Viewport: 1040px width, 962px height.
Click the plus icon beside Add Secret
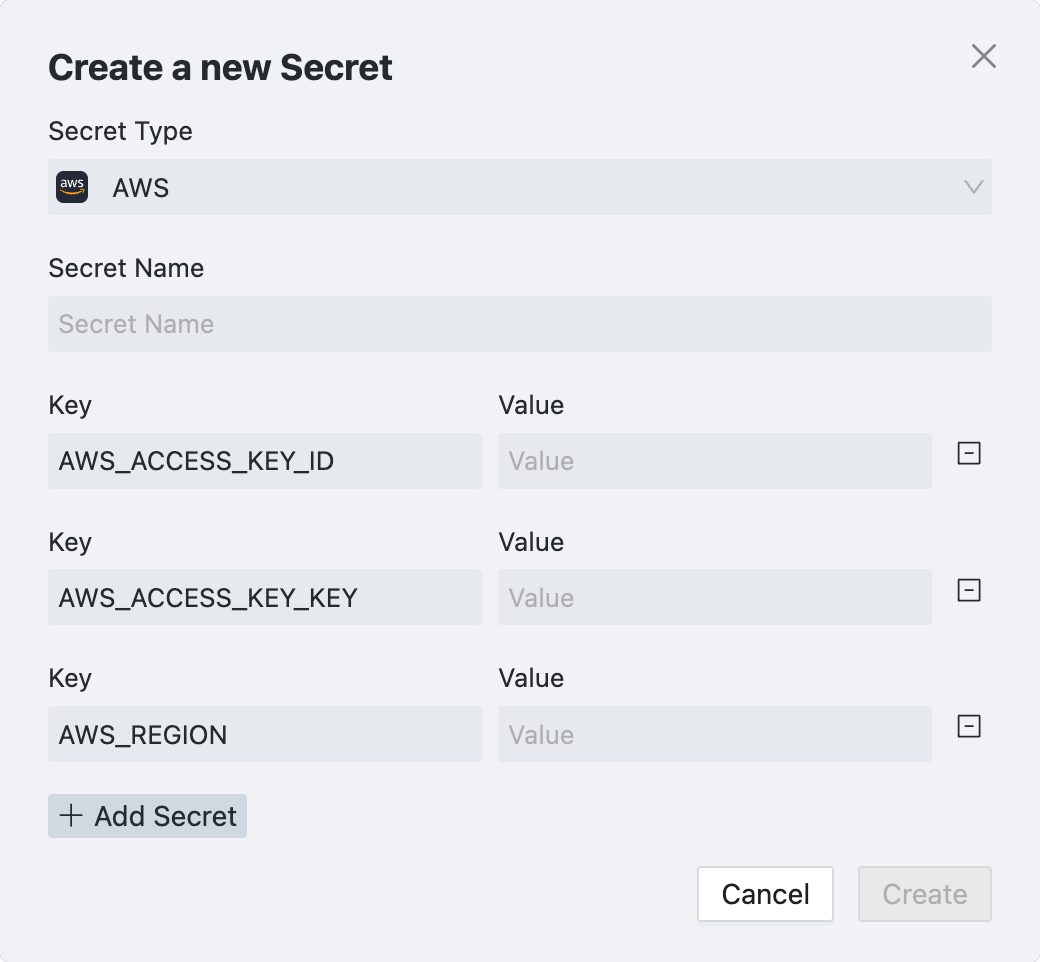(x=71, y=816)
